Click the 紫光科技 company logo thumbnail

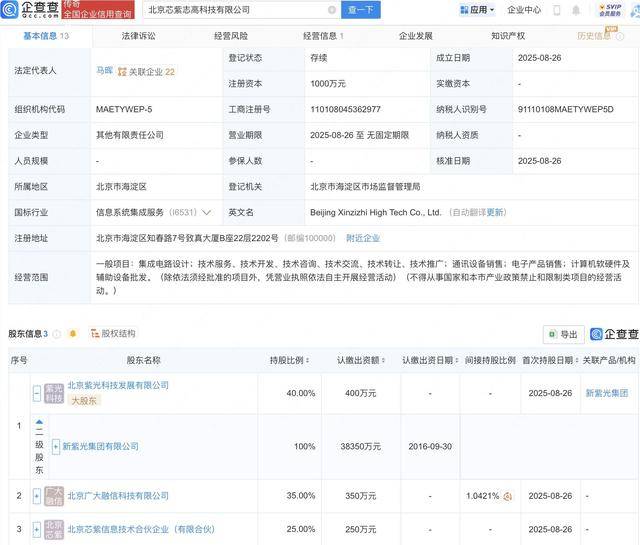54,394
